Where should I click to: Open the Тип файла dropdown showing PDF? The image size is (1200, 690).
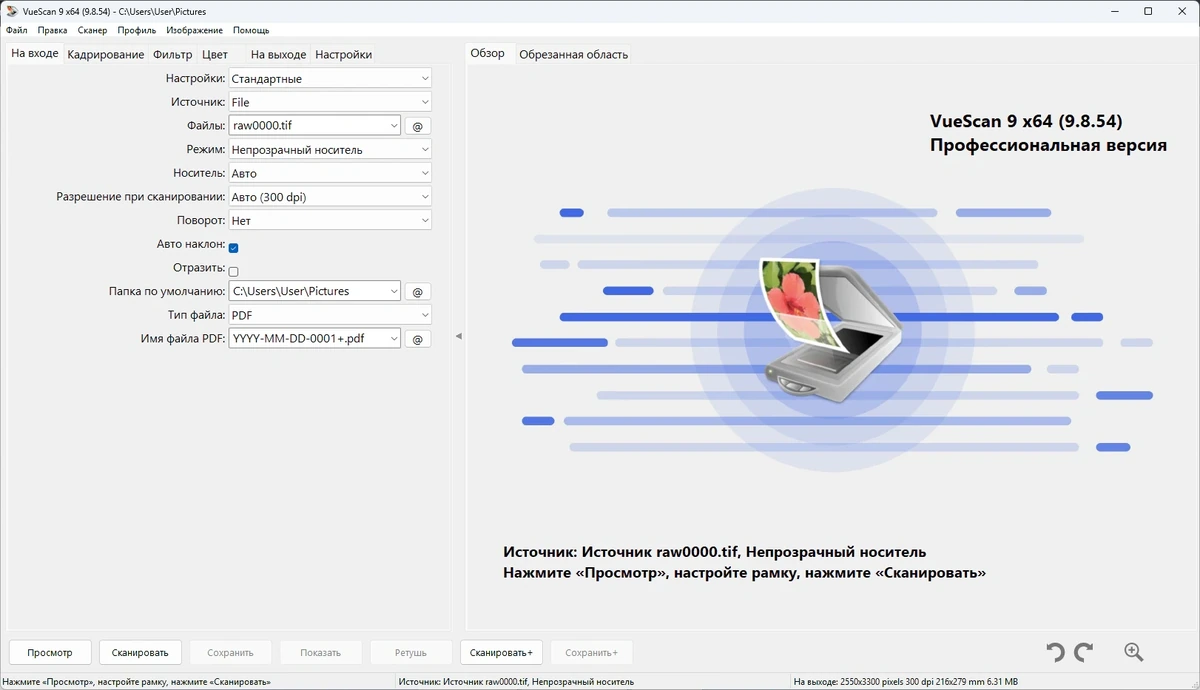click(x=330, y=315)
